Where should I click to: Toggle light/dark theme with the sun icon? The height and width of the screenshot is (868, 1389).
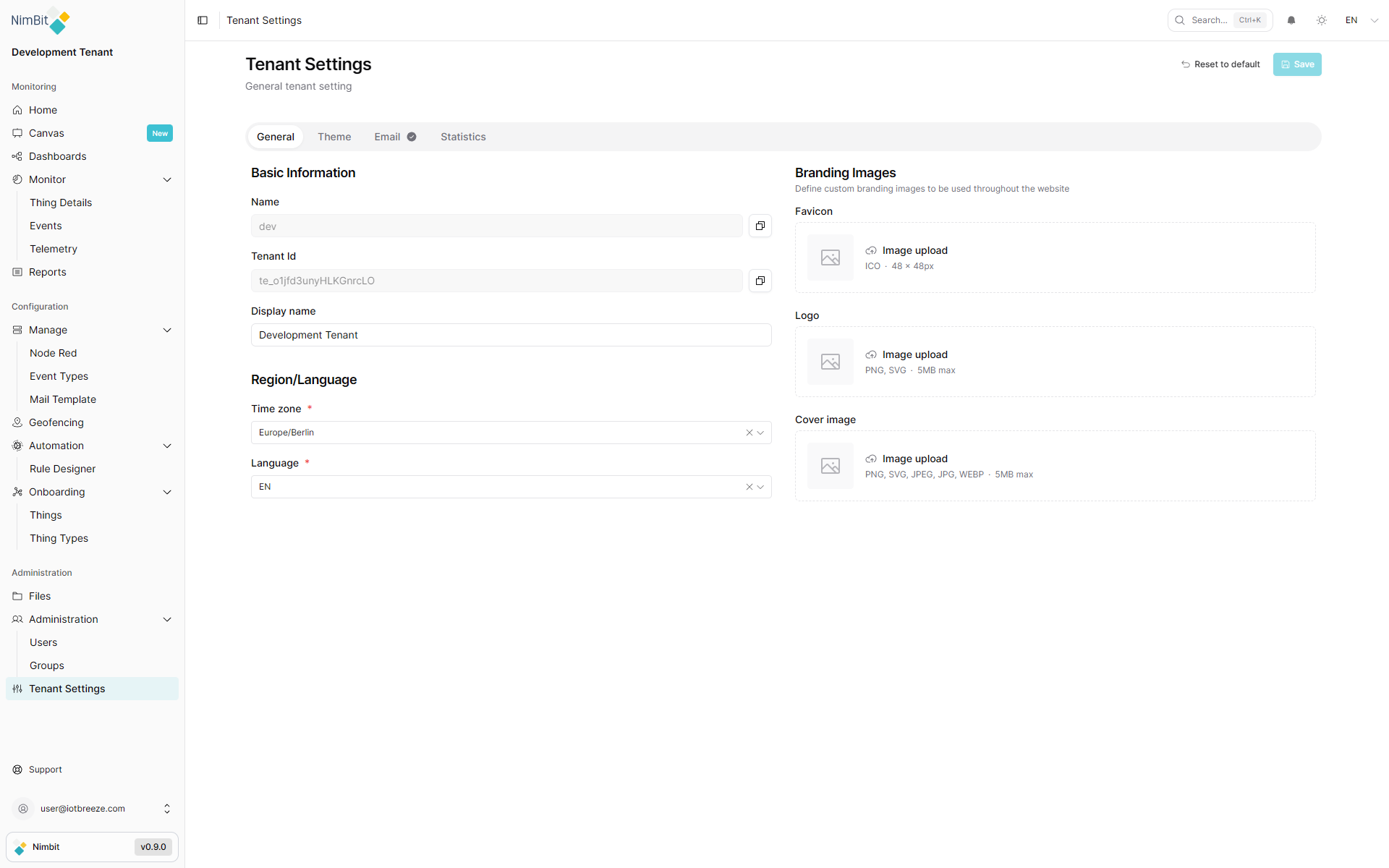1322,20
